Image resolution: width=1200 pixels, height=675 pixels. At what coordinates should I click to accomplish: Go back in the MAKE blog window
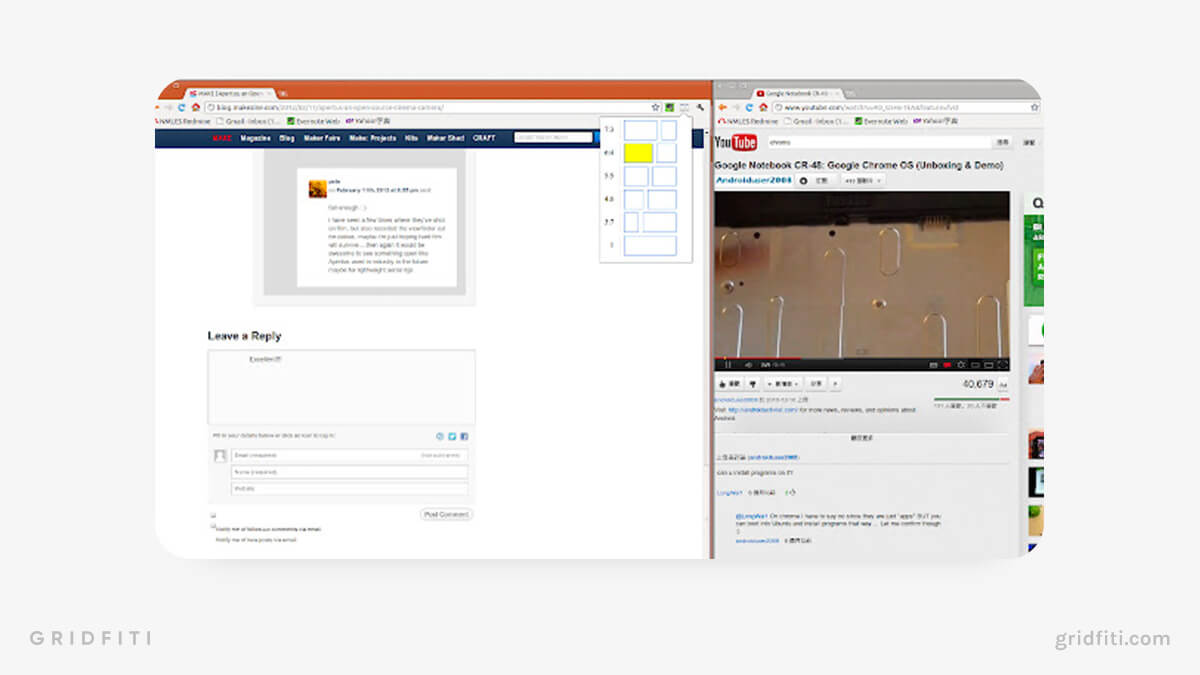(x=156, y=107)
